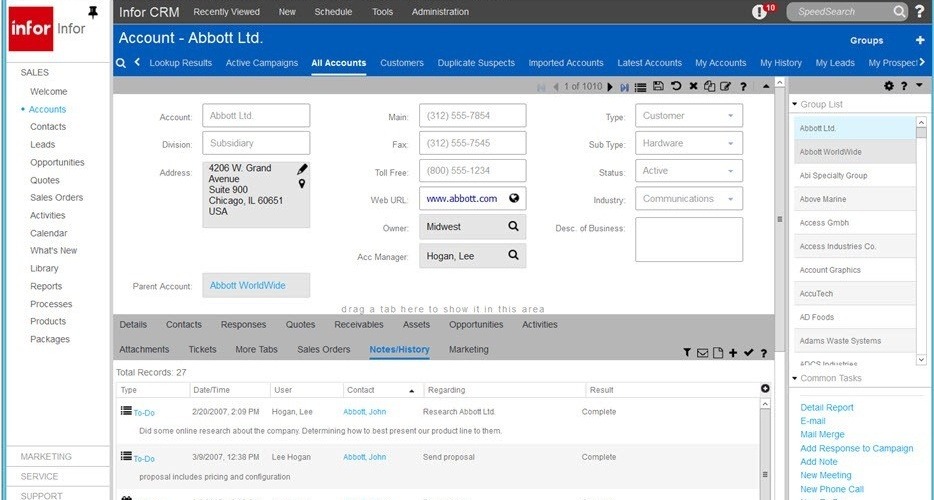Open the Type dropdown showing Customer

689,116
